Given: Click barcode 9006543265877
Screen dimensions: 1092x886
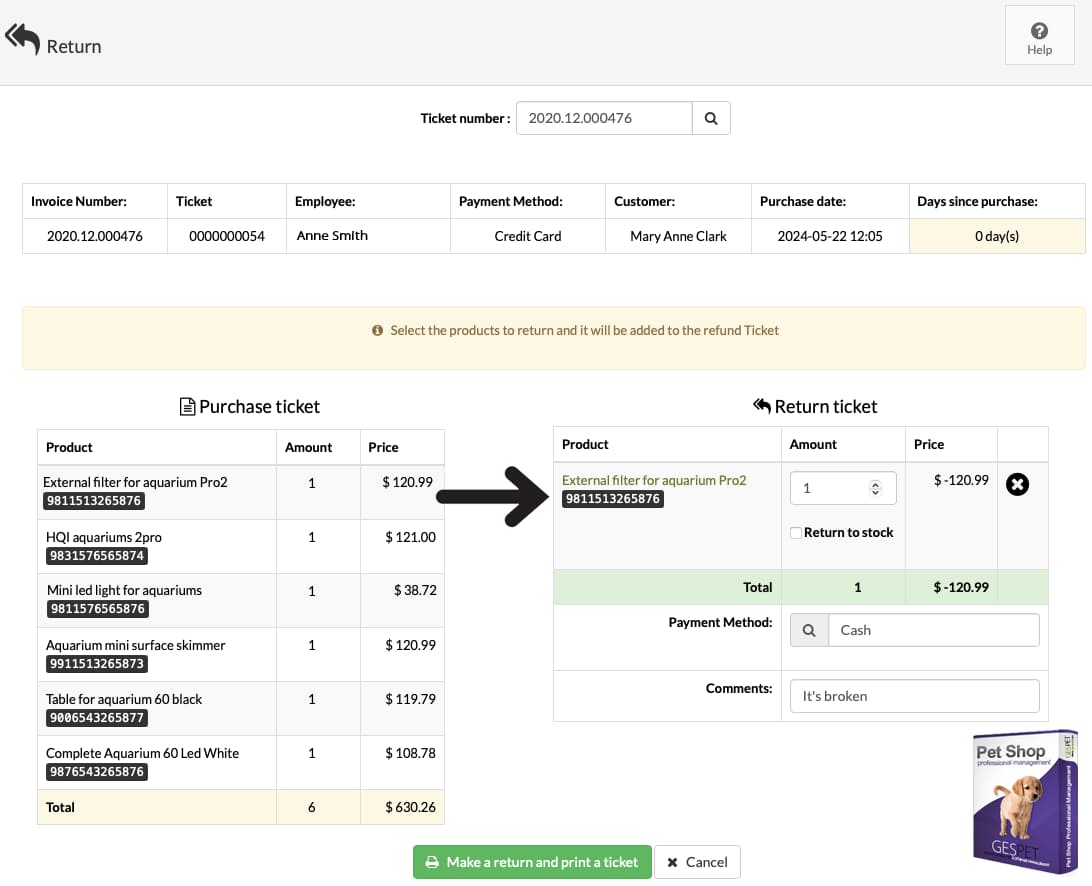Looking at the screenshot, I should pyautogui.click(x=97, y=718).
